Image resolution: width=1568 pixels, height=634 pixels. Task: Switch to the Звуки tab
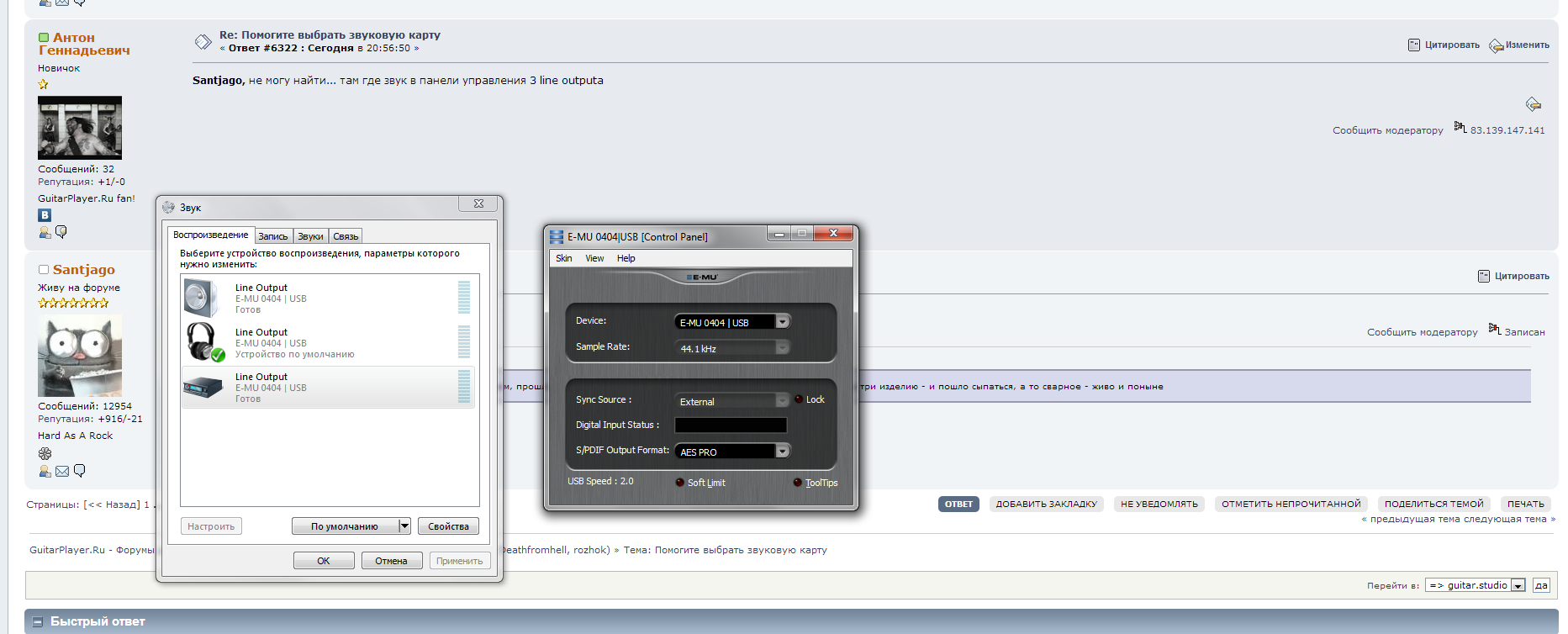(x=310, y=236)
